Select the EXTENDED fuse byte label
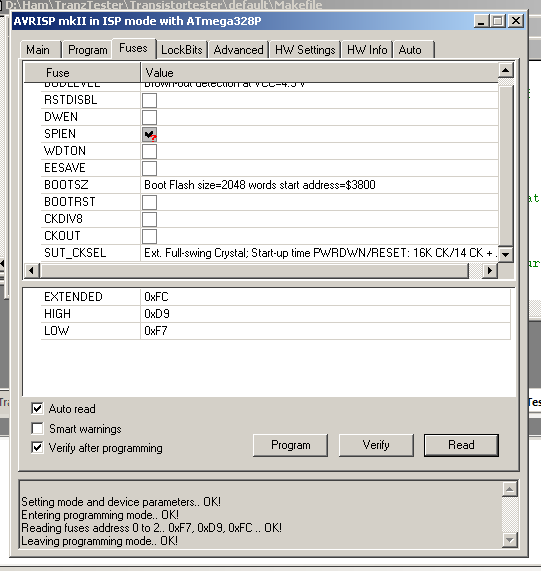The height and width of the screenshot is (571, 541). point(73,297)
